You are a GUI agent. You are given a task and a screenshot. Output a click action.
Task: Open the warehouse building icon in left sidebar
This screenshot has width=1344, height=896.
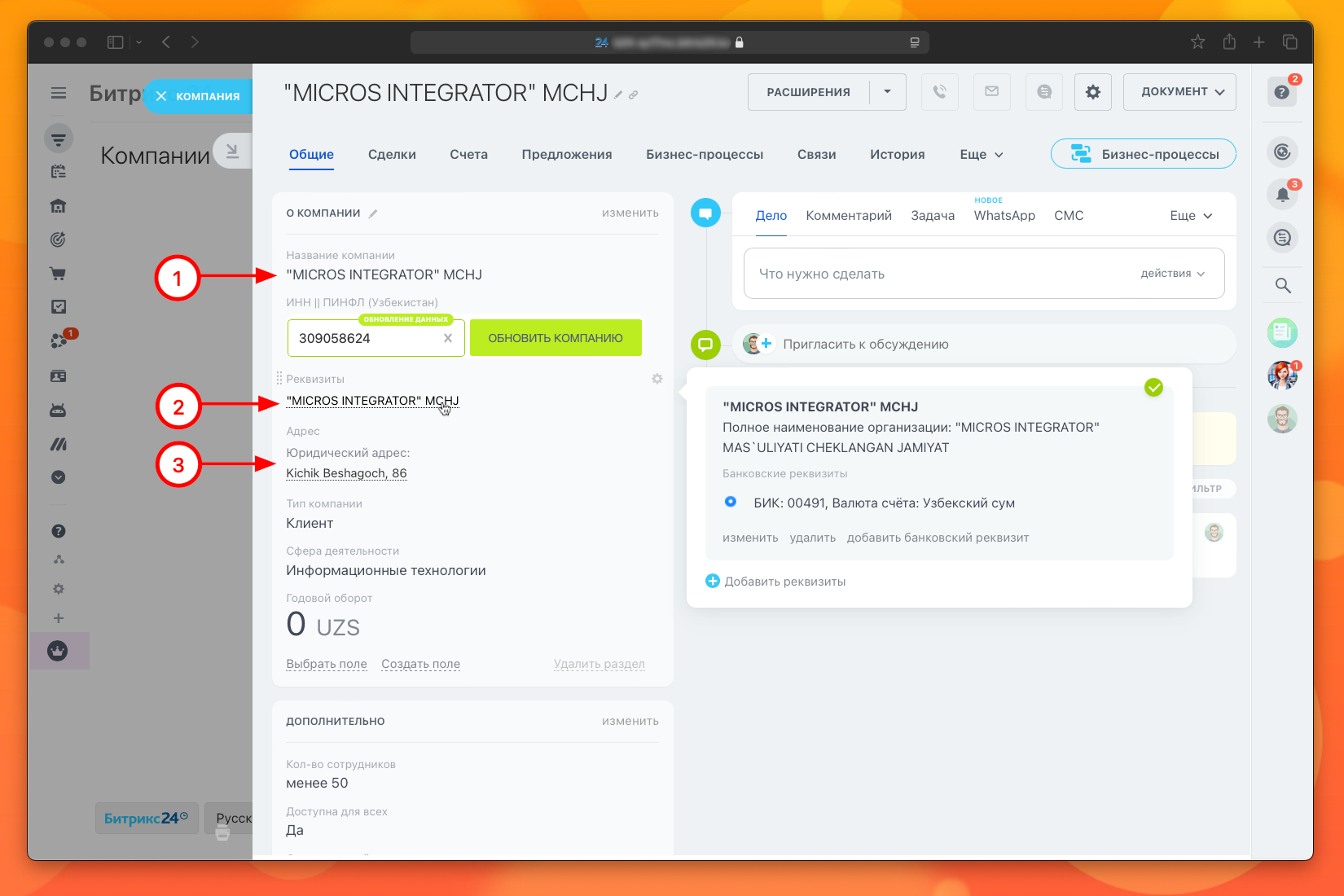tap(58, 206)
